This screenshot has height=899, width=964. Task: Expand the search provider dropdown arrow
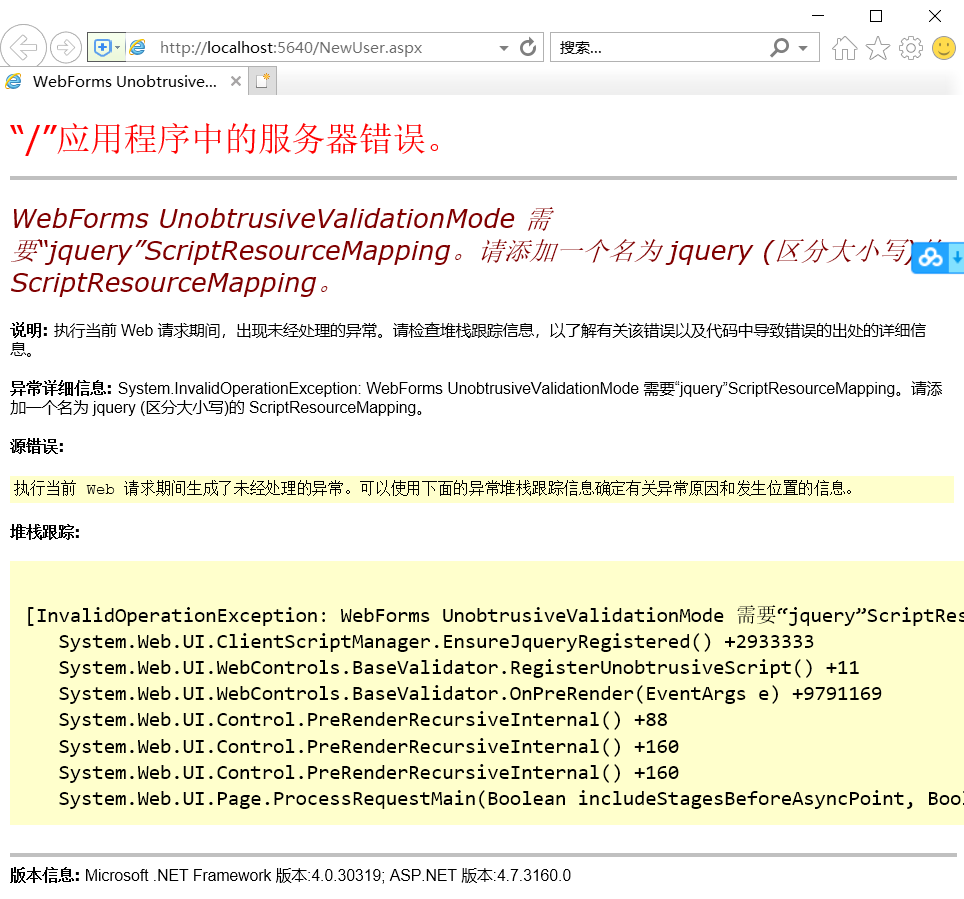(803, 48)
